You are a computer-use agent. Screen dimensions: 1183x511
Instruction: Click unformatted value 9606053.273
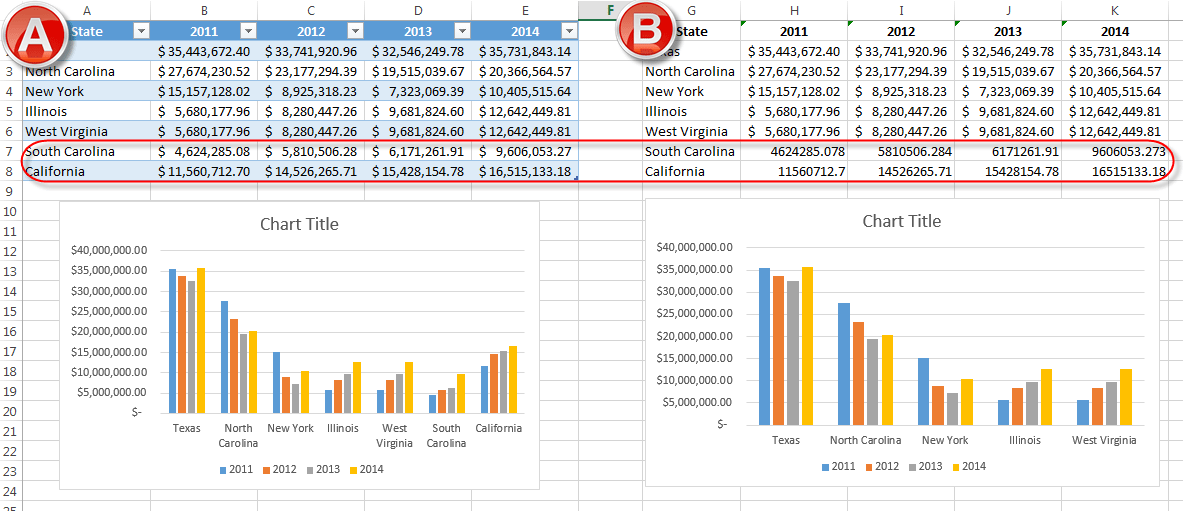(1115, 152)
